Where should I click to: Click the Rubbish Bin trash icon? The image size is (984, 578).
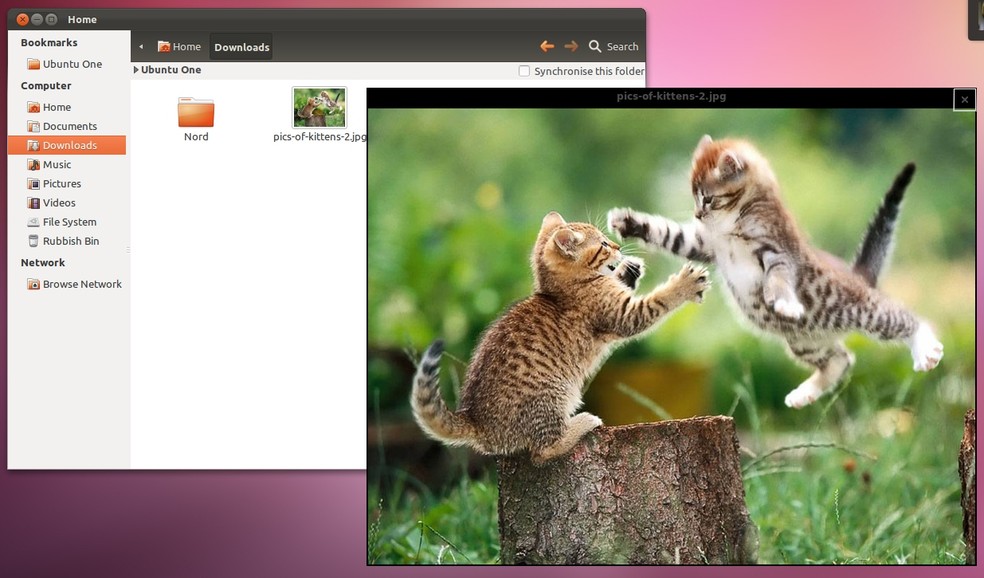[x=33, y=241]
